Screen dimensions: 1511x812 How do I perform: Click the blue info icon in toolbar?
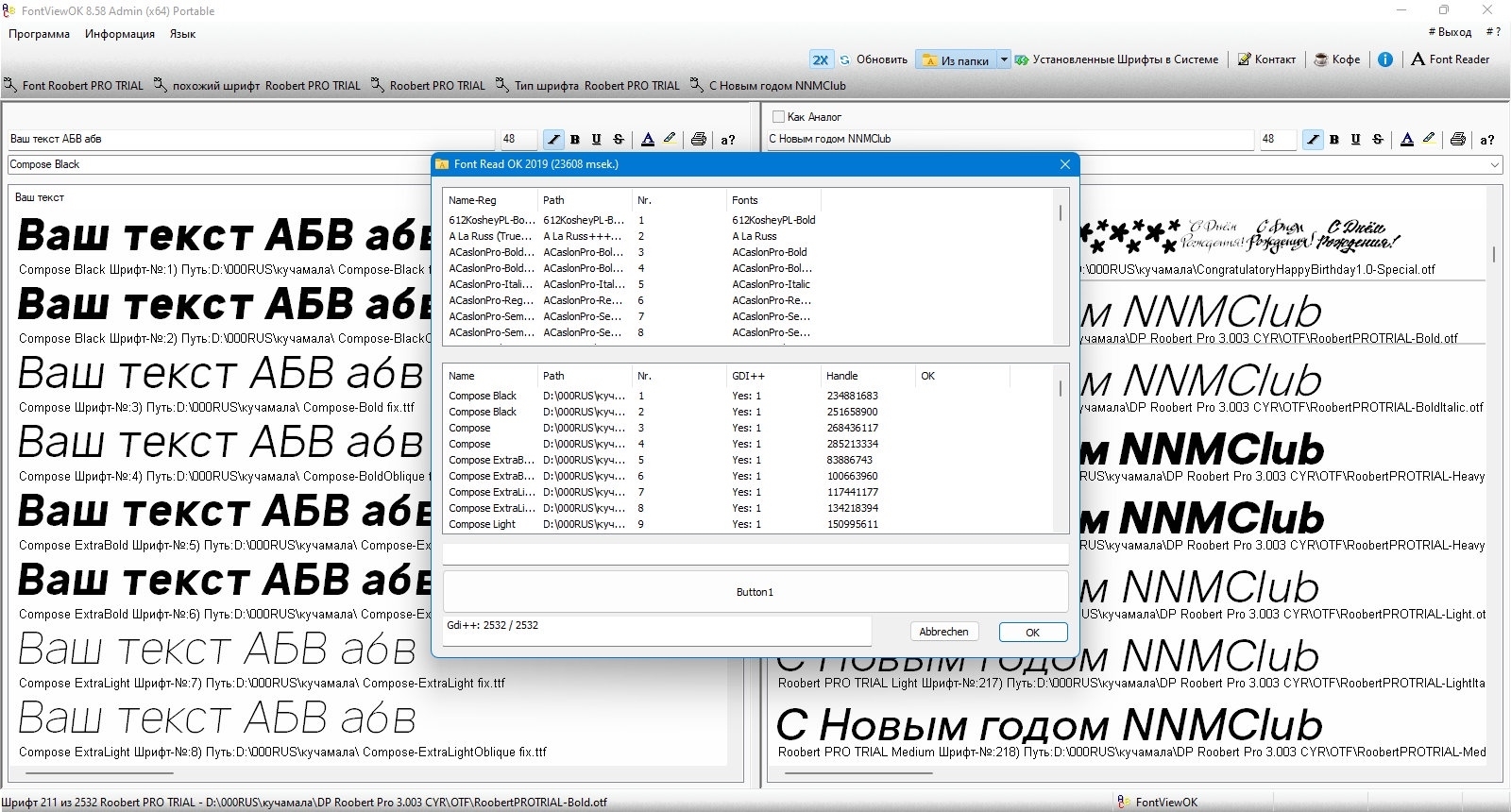click(x=1384, y=59)
